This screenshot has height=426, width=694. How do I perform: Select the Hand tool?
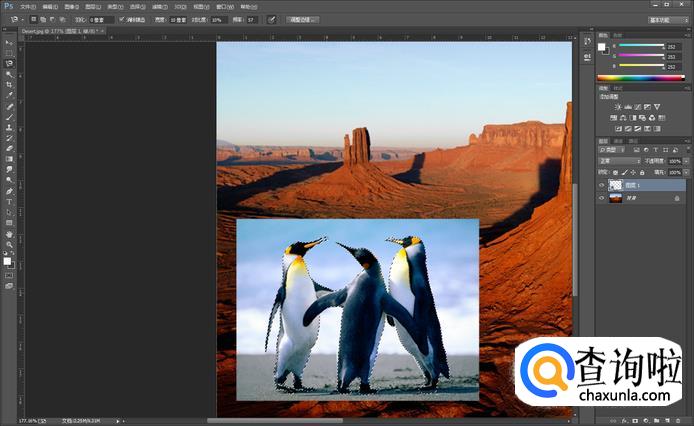point(9,233)
